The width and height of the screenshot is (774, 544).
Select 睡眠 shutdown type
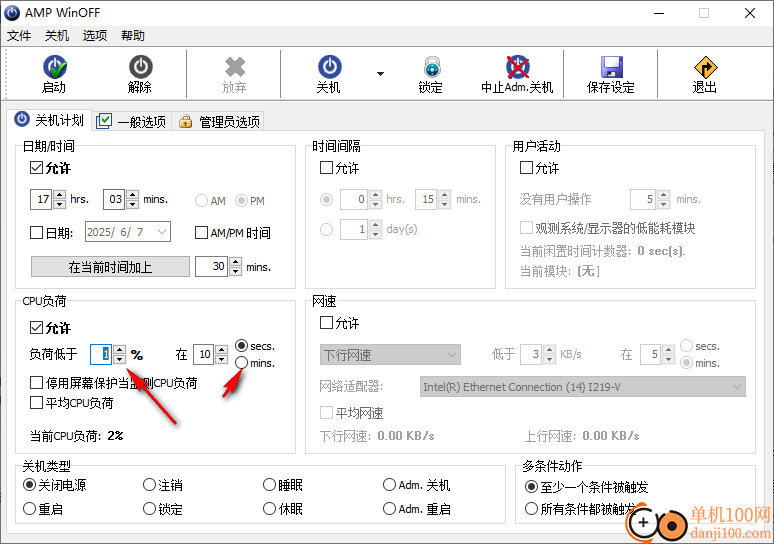270,485
